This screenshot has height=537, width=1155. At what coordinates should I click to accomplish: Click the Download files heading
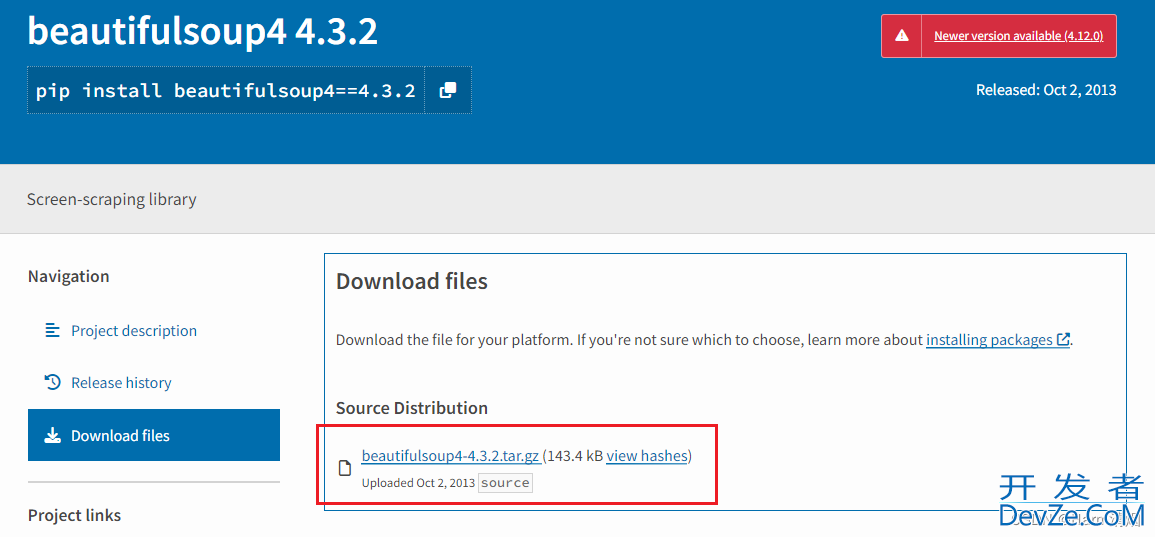tap(412, 281)
